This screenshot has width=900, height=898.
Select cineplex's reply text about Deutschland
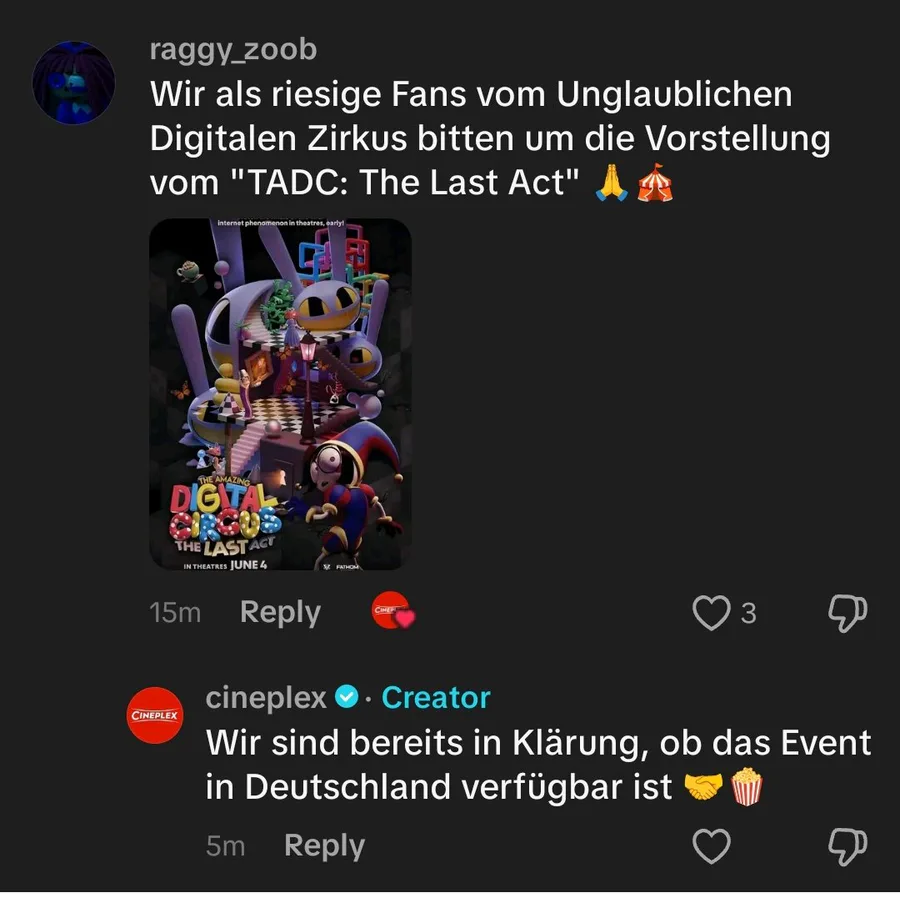click(x=538, y=764)
